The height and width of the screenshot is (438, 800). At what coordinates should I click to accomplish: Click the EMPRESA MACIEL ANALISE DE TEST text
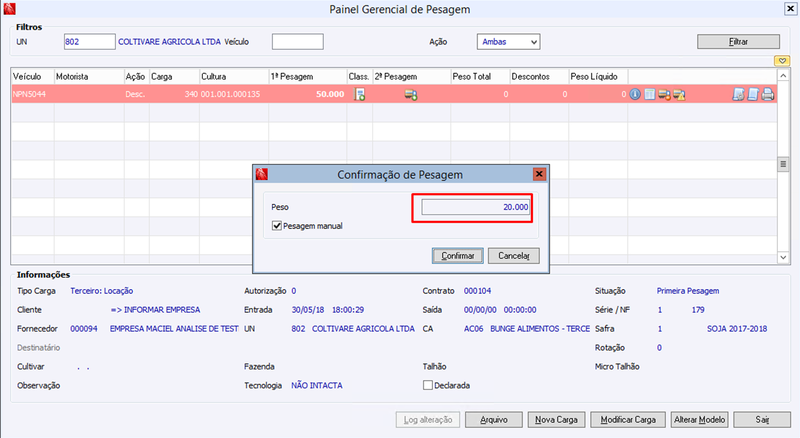[174, 329]
